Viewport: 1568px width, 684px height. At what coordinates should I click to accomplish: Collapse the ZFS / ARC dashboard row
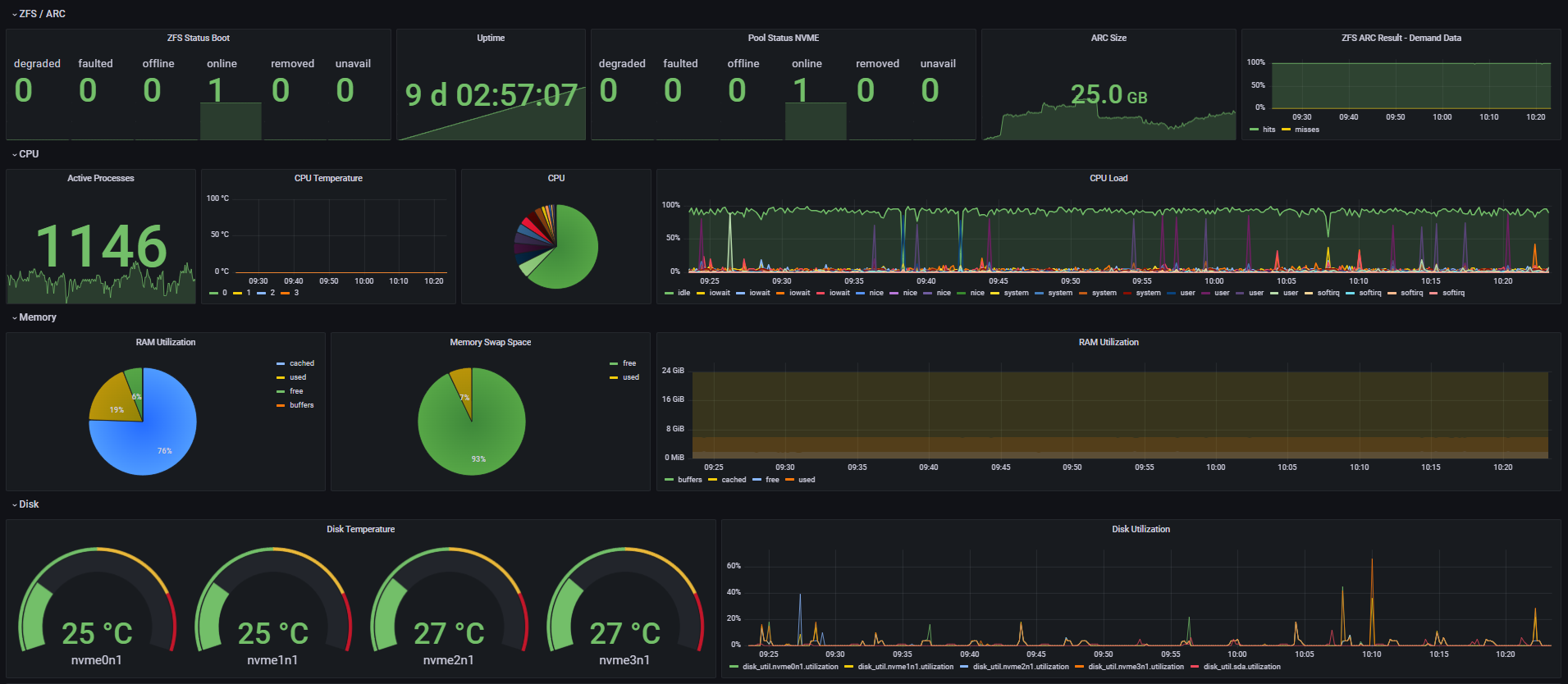(x=39, y=14)
